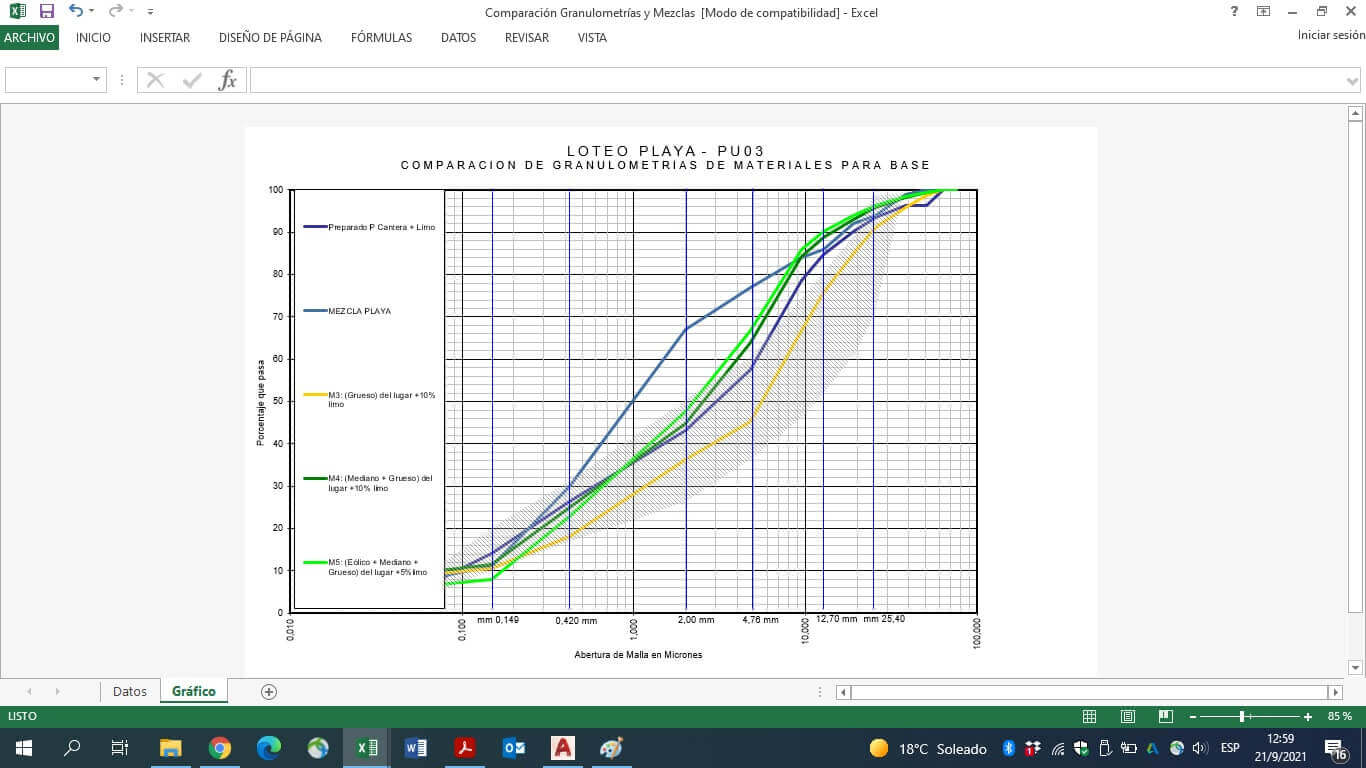Viewport: 1366px width, 768px height.
Task: Click the Iniciar sesión link
Action: click(1330, 35)
